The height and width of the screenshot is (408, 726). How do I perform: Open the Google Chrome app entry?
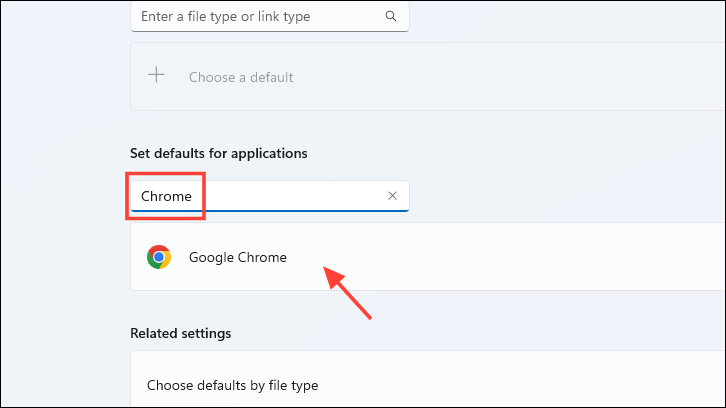[x=428, y=257]
